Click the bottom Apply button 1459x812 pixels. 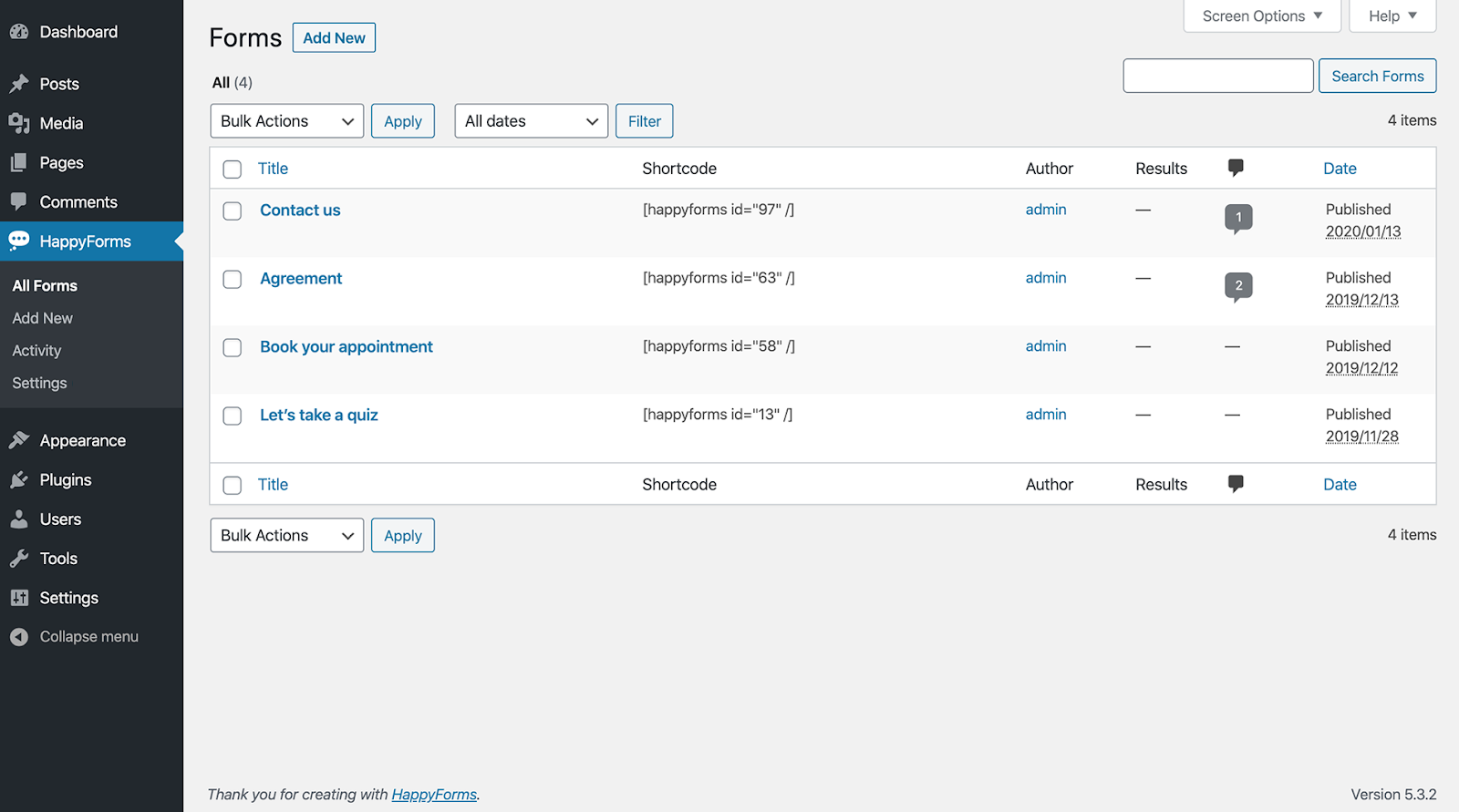coord(403,536)
